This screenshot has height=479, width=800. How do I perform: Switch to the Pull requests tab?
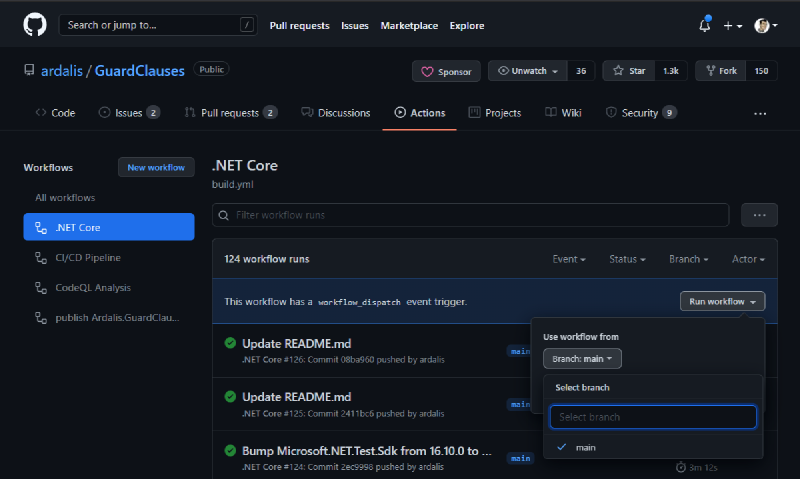[231, 113]
